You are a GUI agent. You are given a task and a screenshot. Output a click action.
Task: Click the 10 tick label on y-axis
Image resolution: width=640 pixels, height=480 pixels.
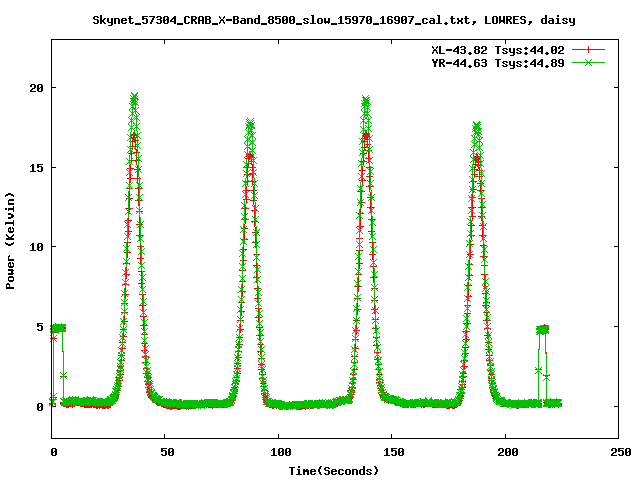35,247
